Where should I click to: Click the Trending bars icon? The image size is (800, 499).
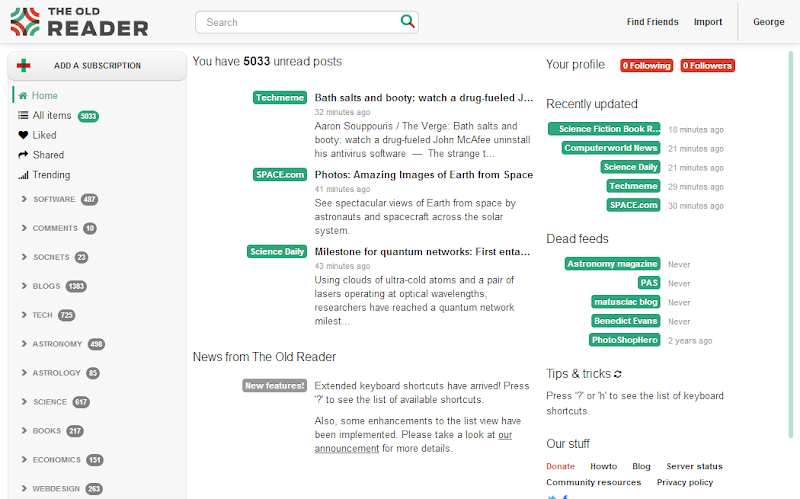(x=23, y=175)
